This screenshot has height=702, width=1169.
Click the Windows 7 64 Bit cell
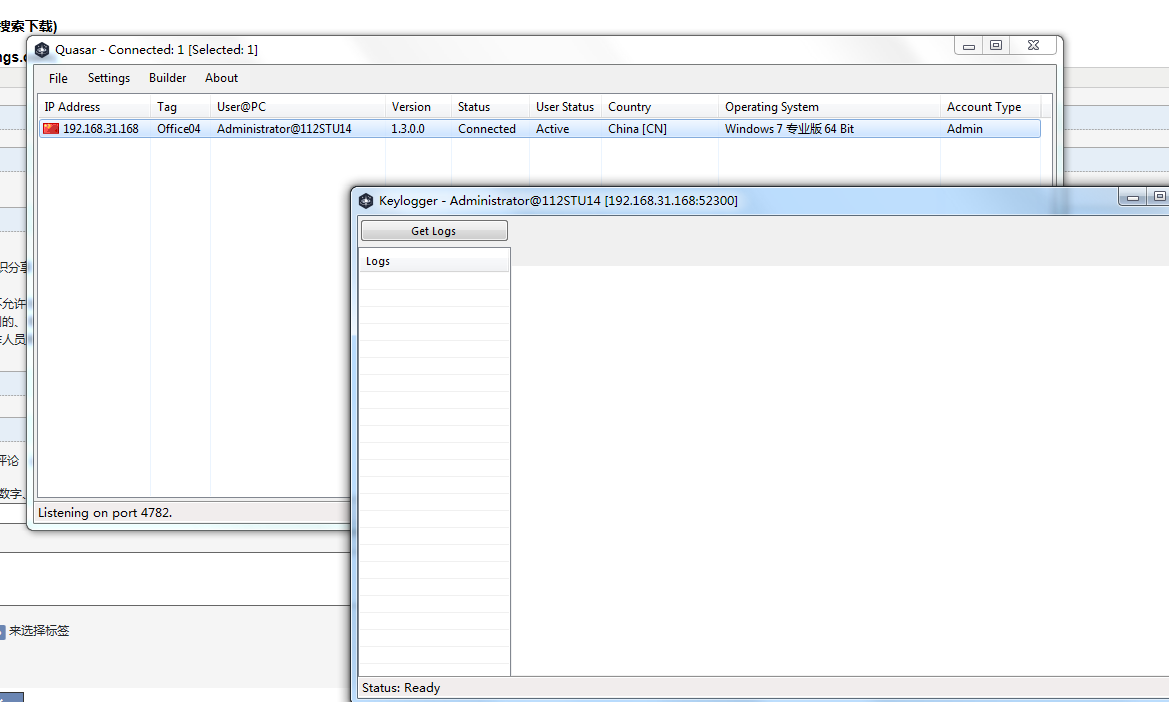point(790,129)
